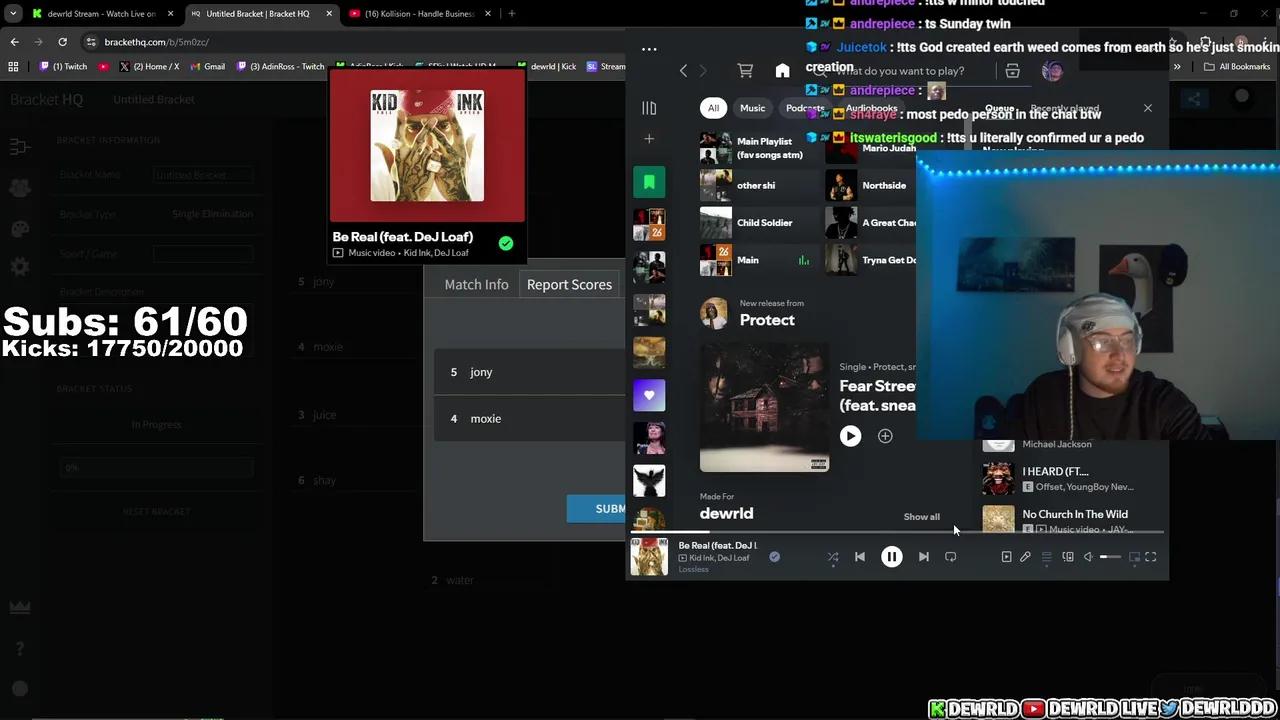The width and height of the screenshot is (1280, 720).
Task: Select All filter chip in Spotify
Action: [x=713, y=108]
